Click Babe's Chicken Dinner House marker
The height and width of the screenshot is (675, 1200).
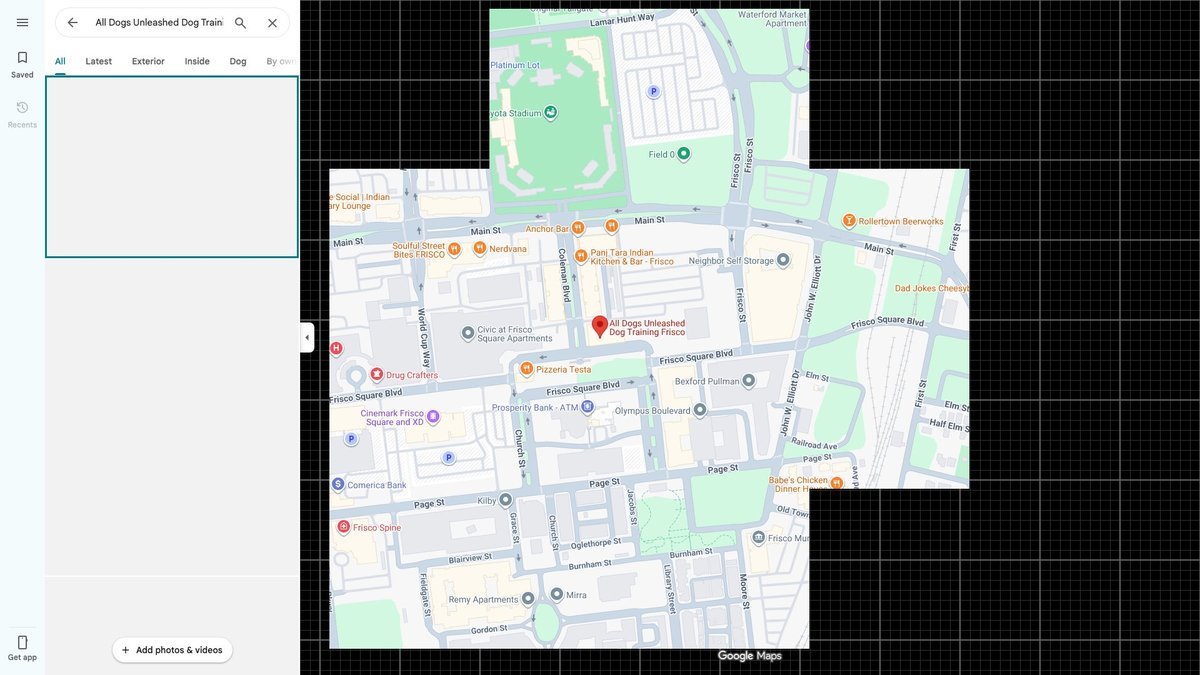click(x=836, y=483)
